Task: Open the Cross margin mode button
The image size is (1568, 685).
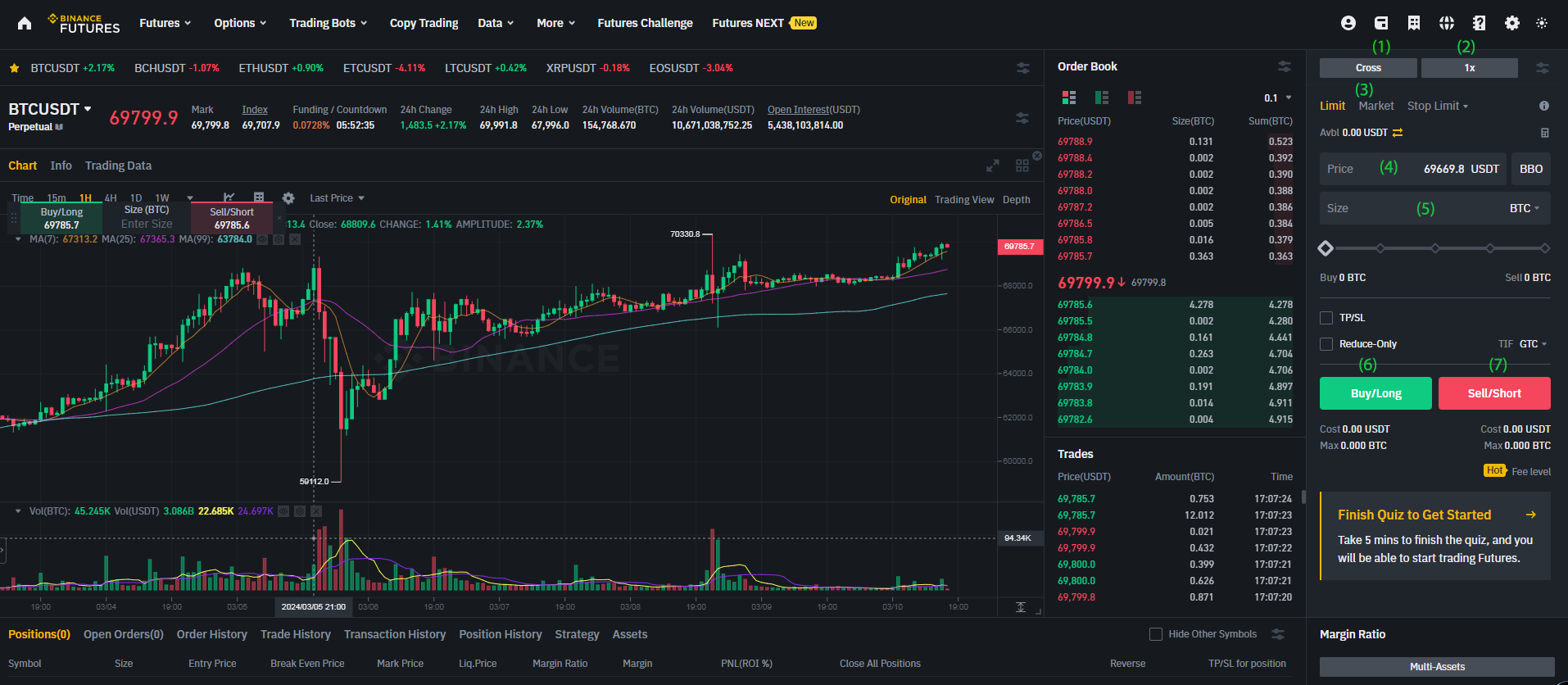Action: pos(1368,68)
